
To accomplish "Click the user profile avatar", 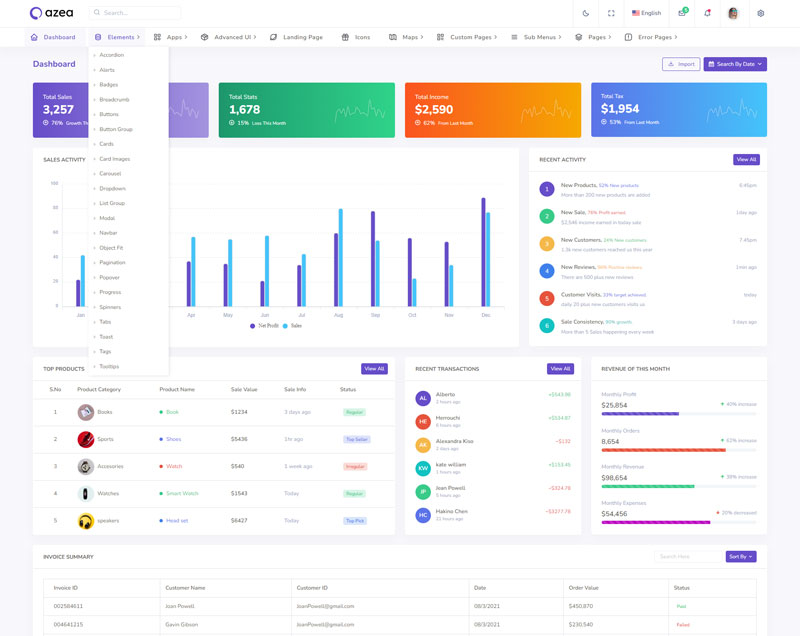I will coord(733,13).
